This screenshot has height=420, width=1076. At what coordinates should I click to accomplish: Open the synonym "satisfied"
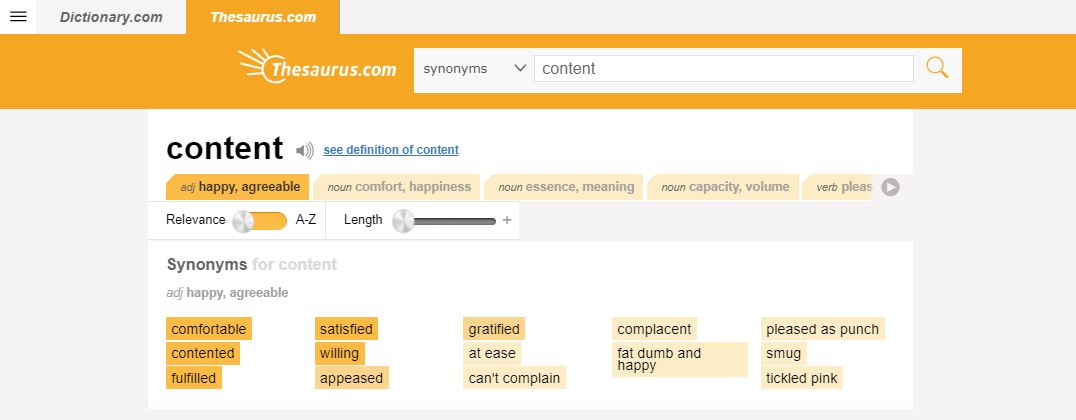346,329
